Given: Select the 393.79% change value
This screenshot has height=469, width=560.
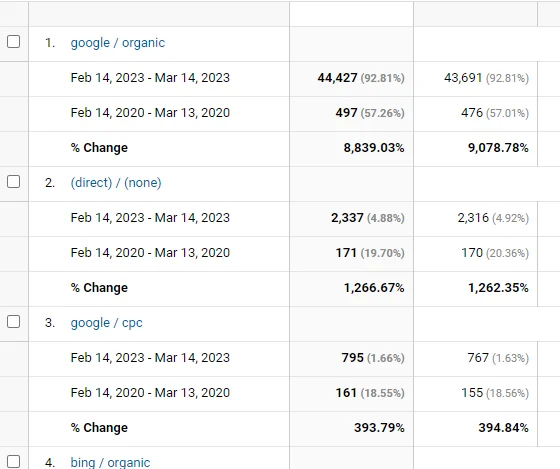Looking at the screenshot, I should (x=379, y=428).
